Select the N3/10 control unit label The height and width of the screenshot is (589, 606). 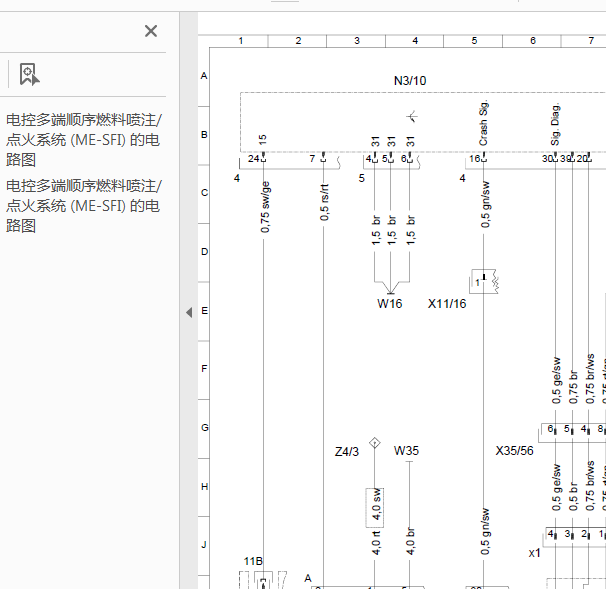point(410,81)
